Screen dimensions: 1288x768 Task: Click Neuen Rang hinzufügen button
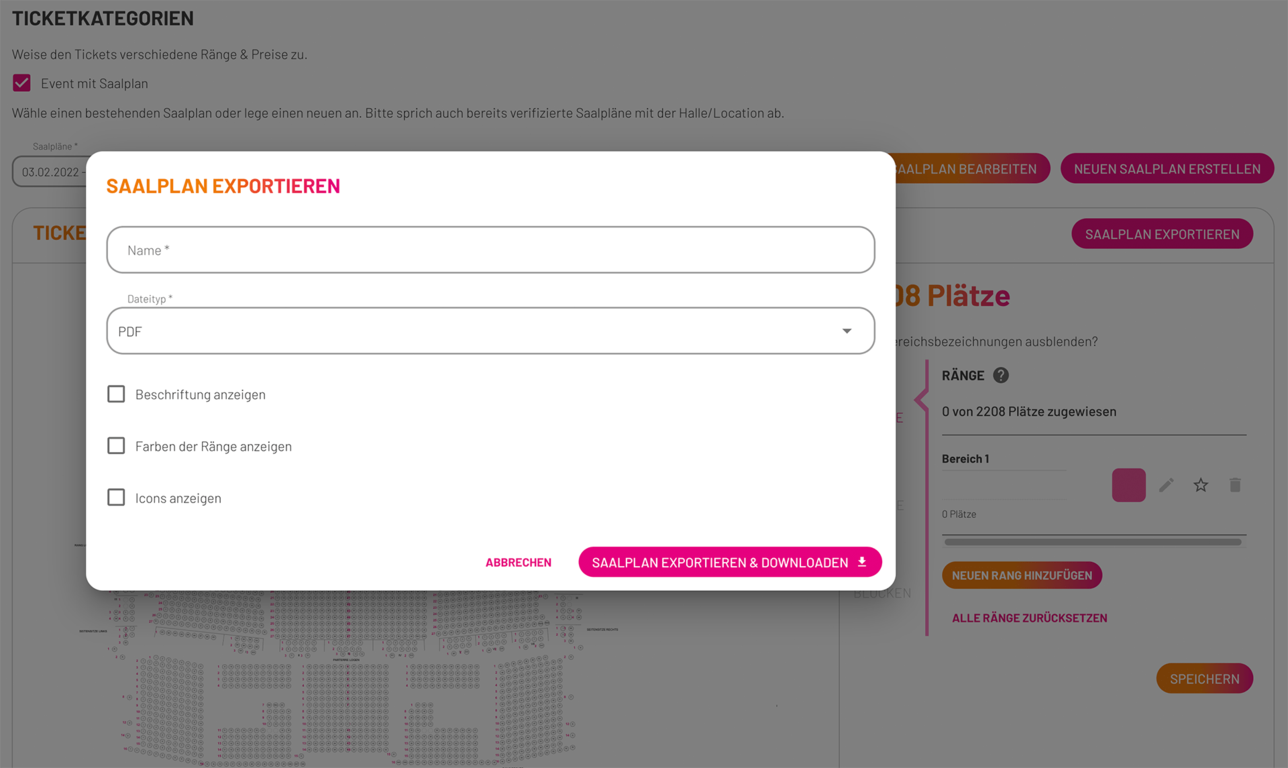[1022, 575]
